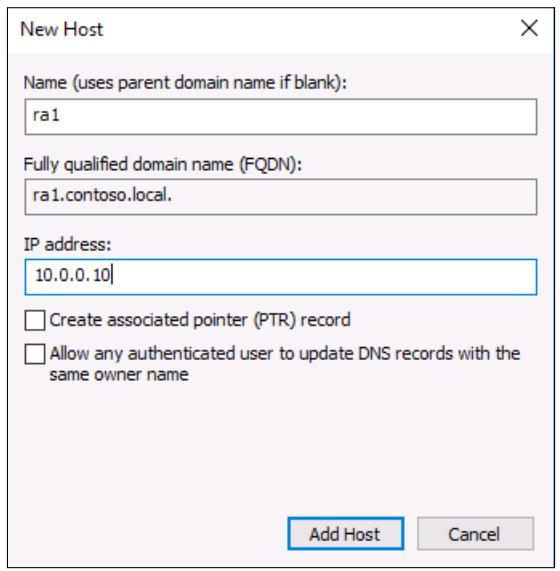
Task: Click the Add Host button
Action: tap(346, 533)
